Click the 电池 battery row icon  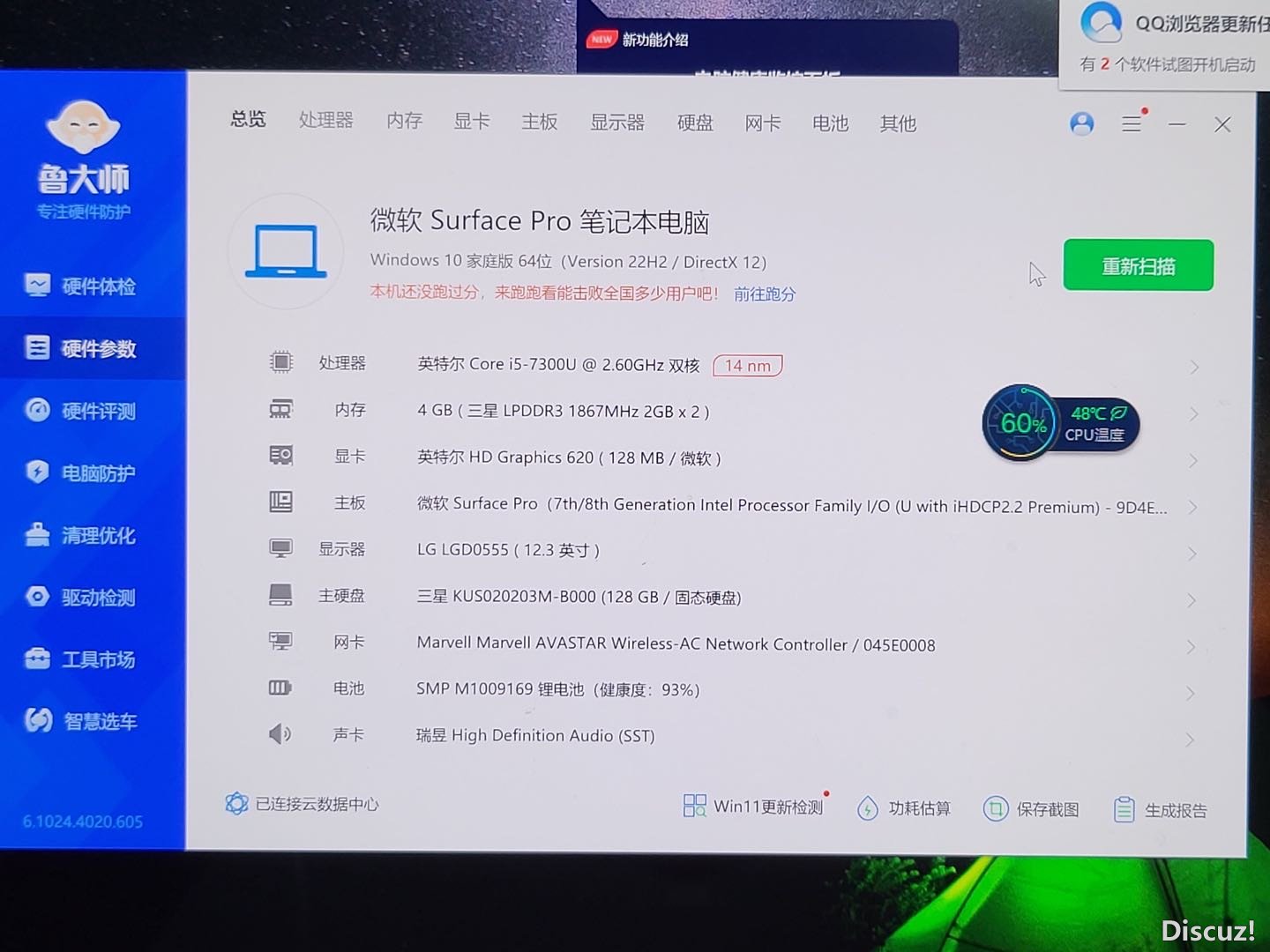[280, 688]
